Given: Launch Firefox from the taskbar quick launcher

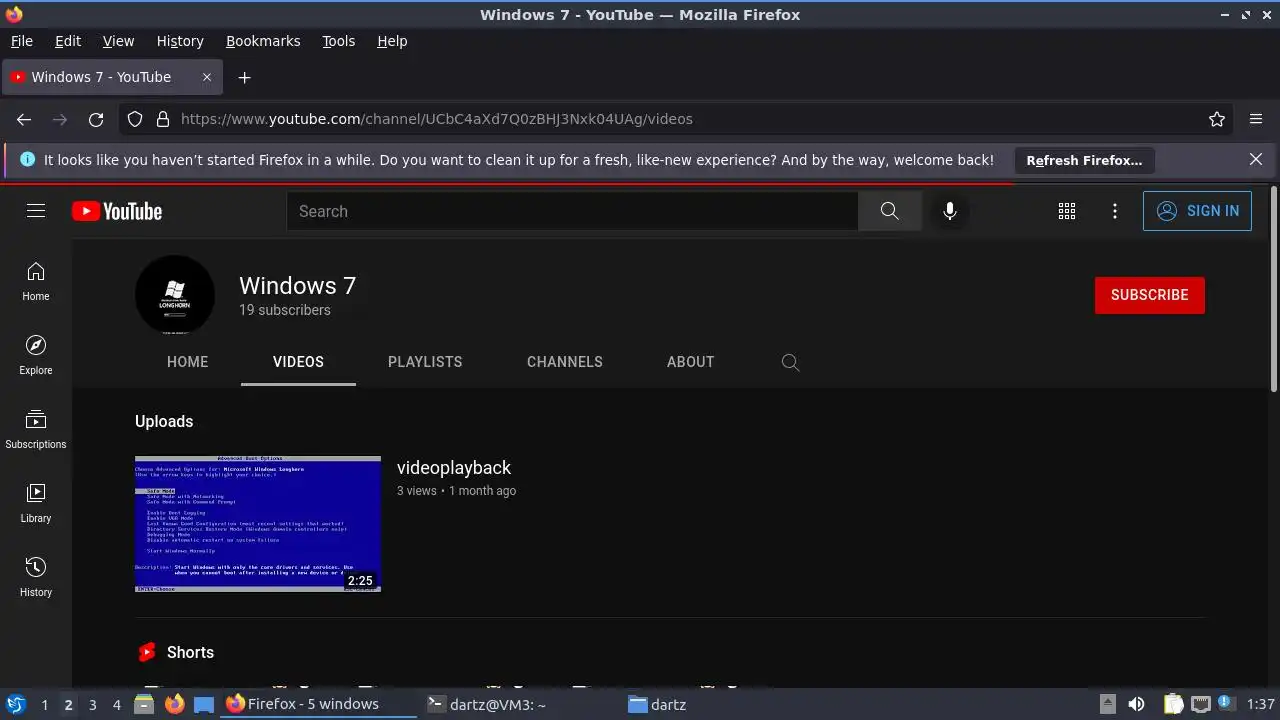Looking at the screenshot, I should [175, 704].
